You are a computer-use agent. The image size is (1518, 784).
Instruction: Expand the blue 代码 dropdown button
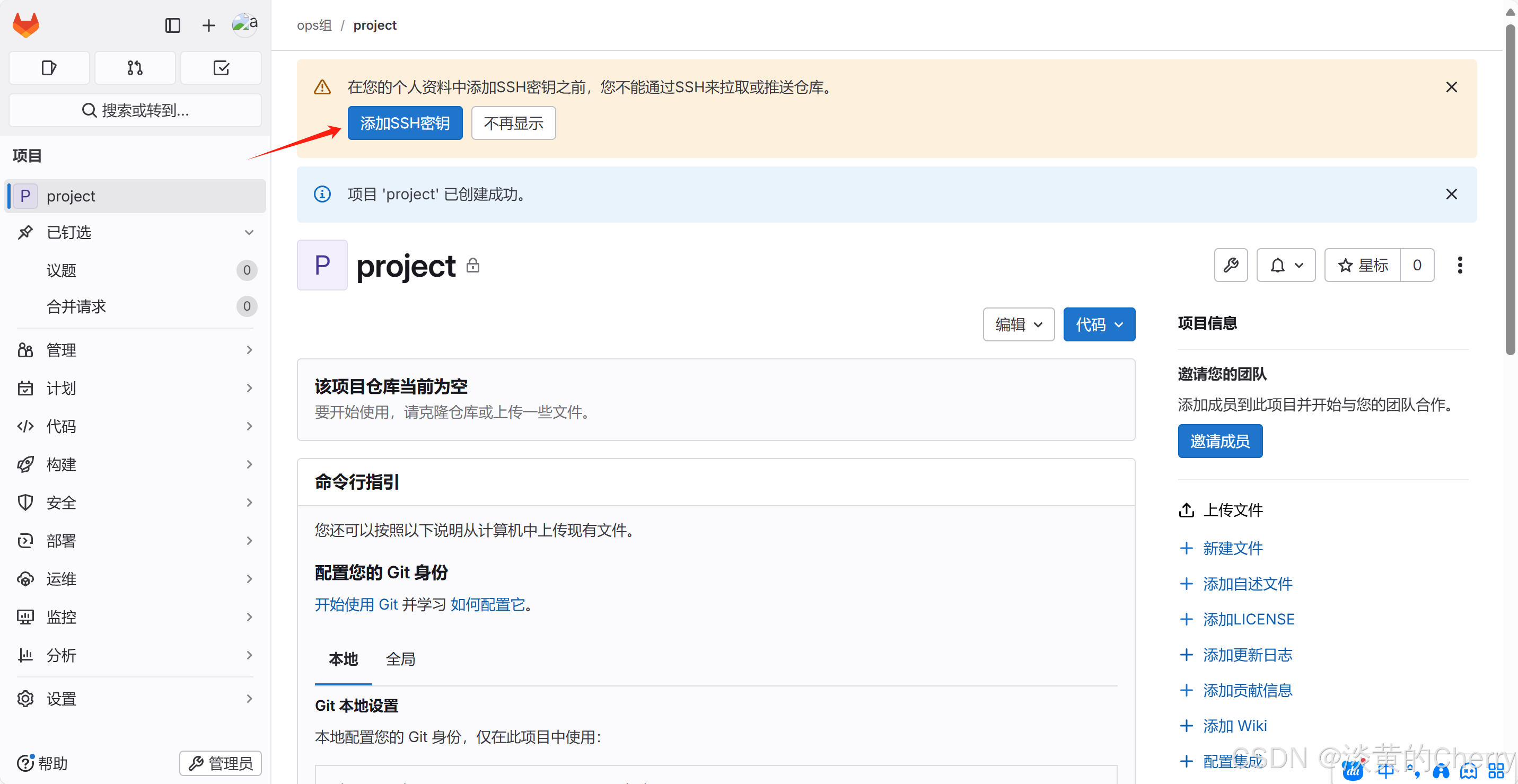(x=1099, y=324)
